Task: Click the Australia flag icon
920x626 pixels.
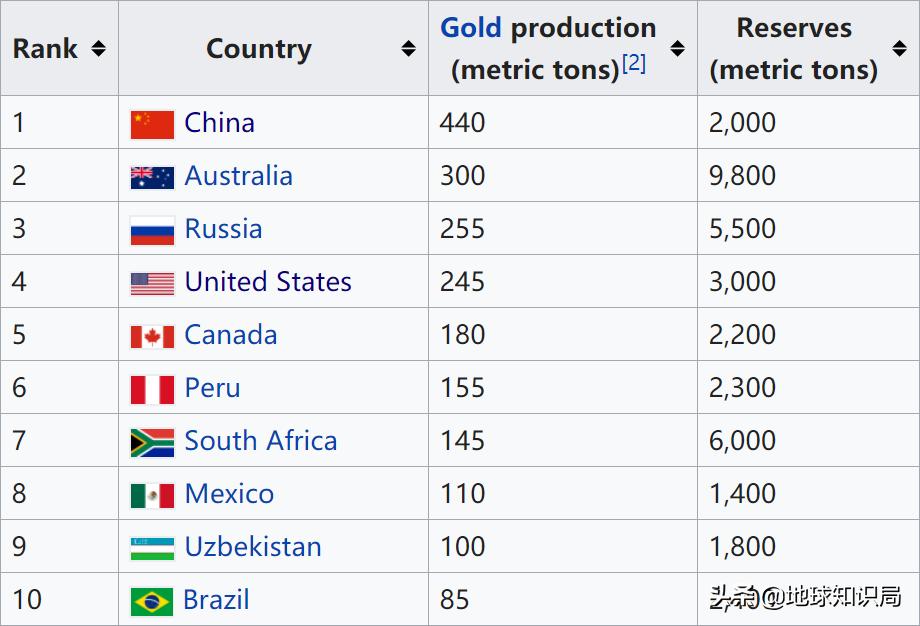Action: coord(152,177)
